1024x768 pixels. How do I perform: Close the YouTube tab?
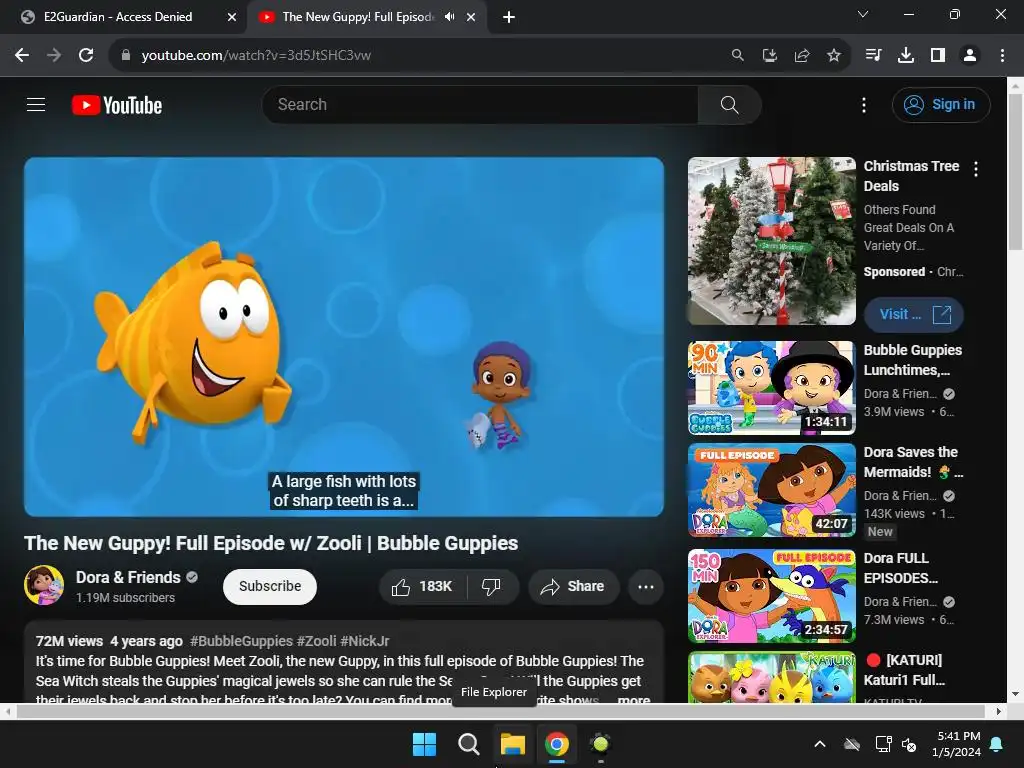click(x=471, y=17)
